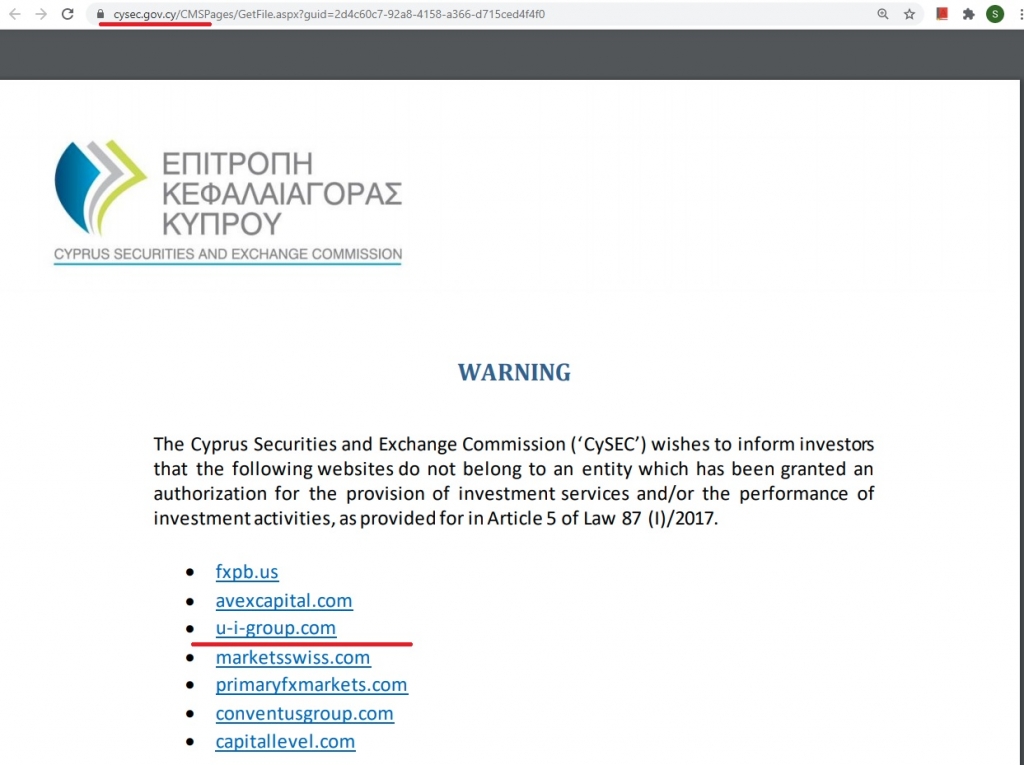1024x765 pixels.
Task: Click the 'Article 5 of Law 87 (I)/2017' text
Action: click(x=602, y=519)
